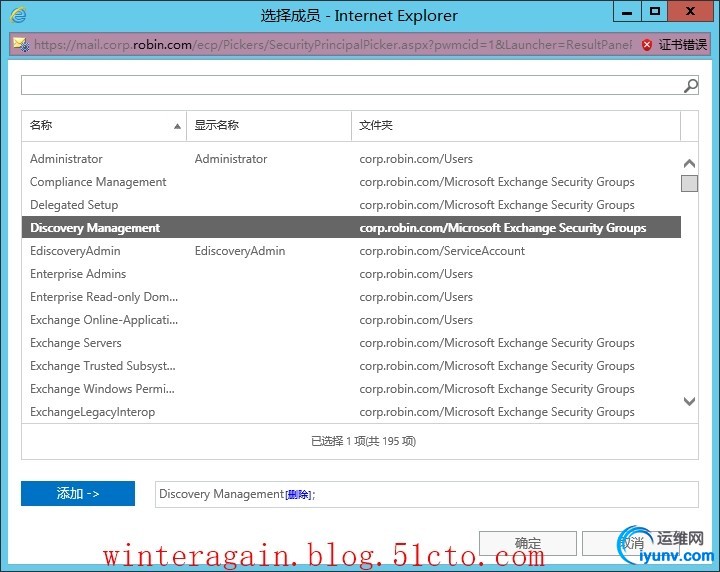This screenshot has width=720, height=572.
Task: Click the Internet Explorer logo in title bar
Action: pos(18,15)
